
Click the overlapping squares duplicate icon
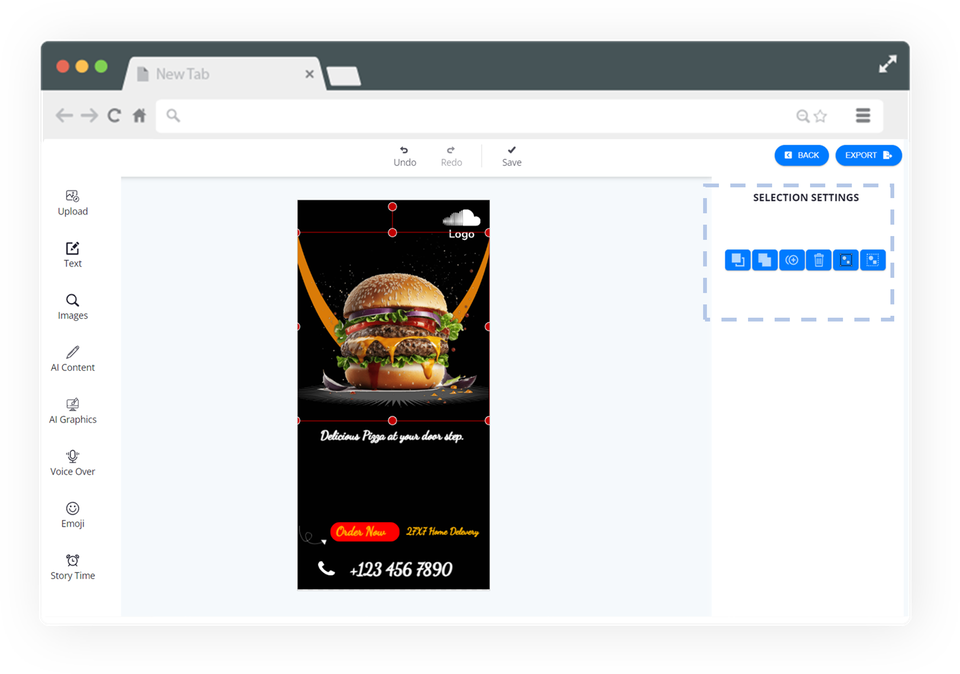pyautogui.click(x=765, y=260)
